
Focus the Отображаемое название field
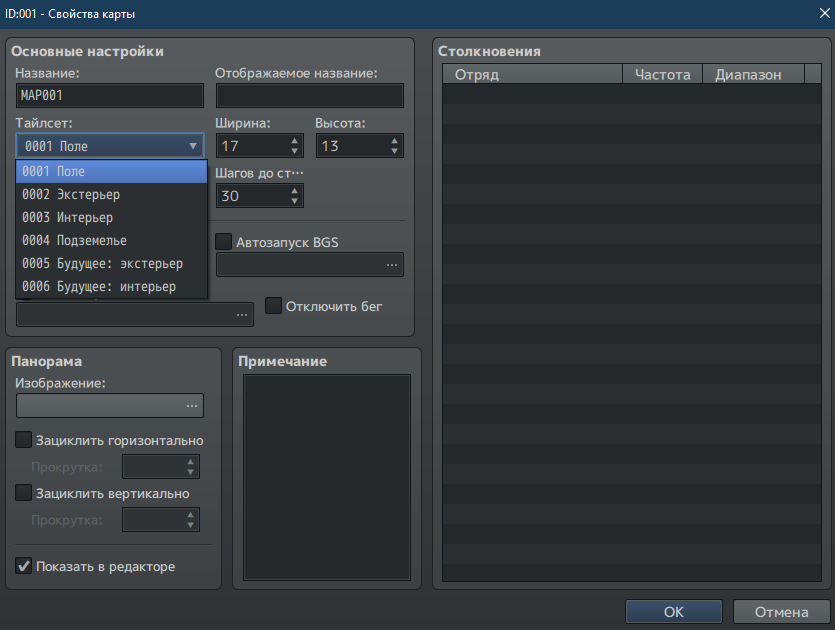pos(309,95)
